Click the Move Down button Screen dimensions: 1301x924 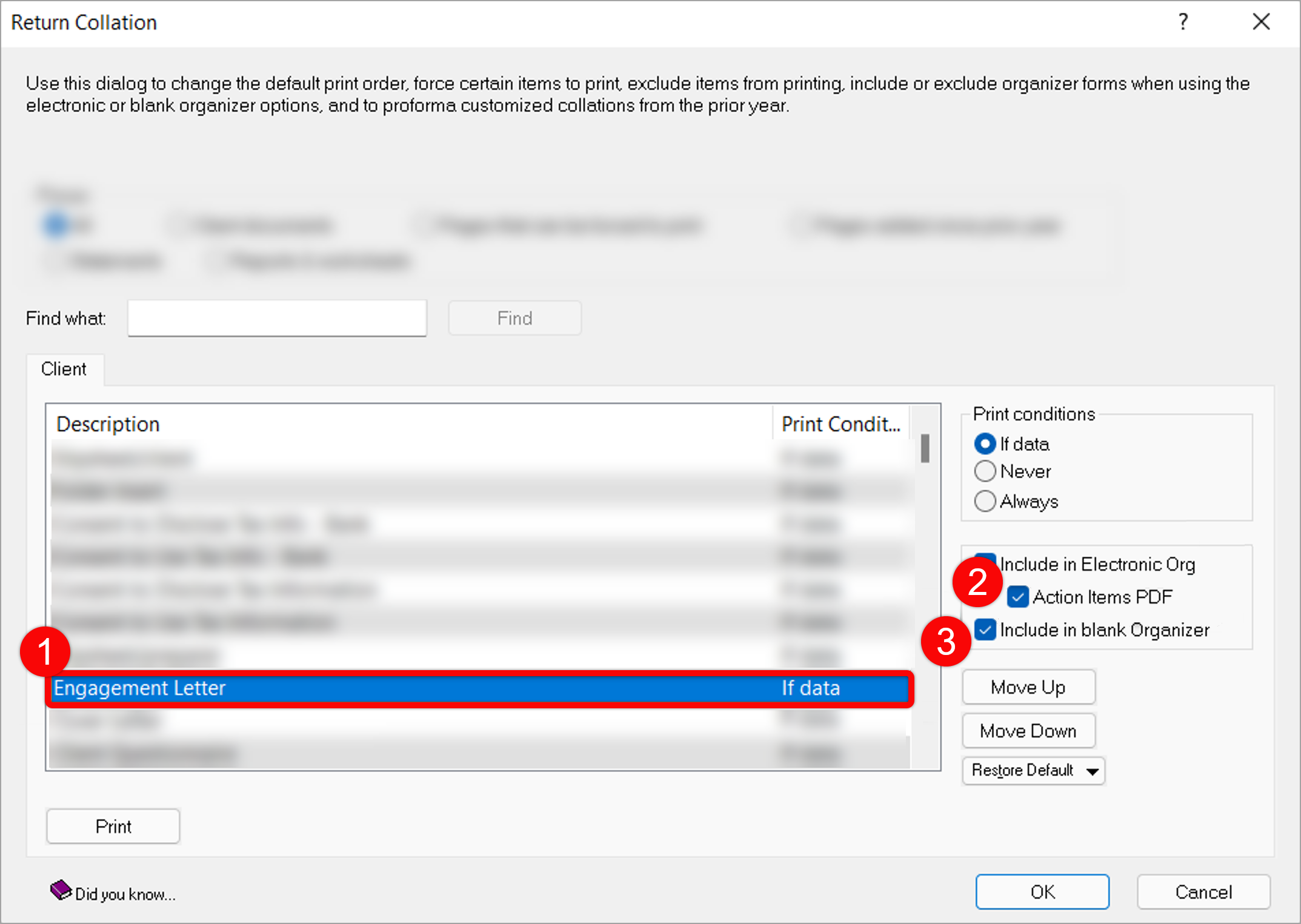[x=1028, y=731]
